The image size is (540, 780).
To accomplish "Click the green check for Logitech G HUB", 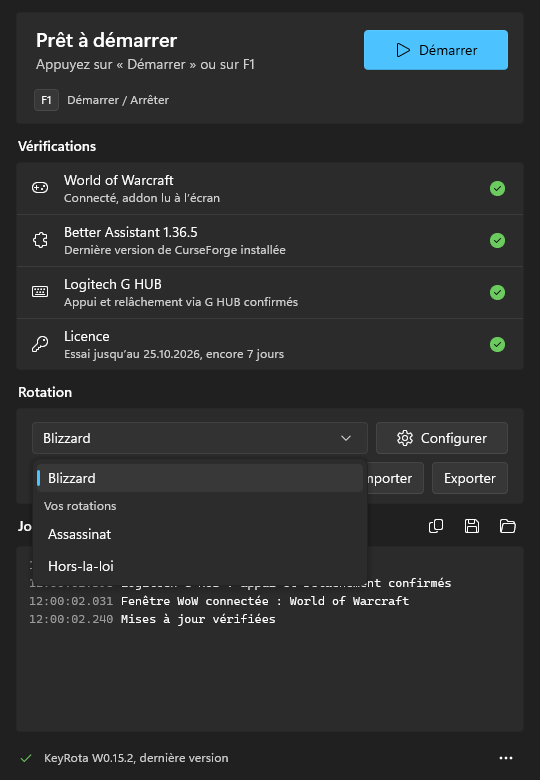I will pyautogui.click(x=497, y=292).
